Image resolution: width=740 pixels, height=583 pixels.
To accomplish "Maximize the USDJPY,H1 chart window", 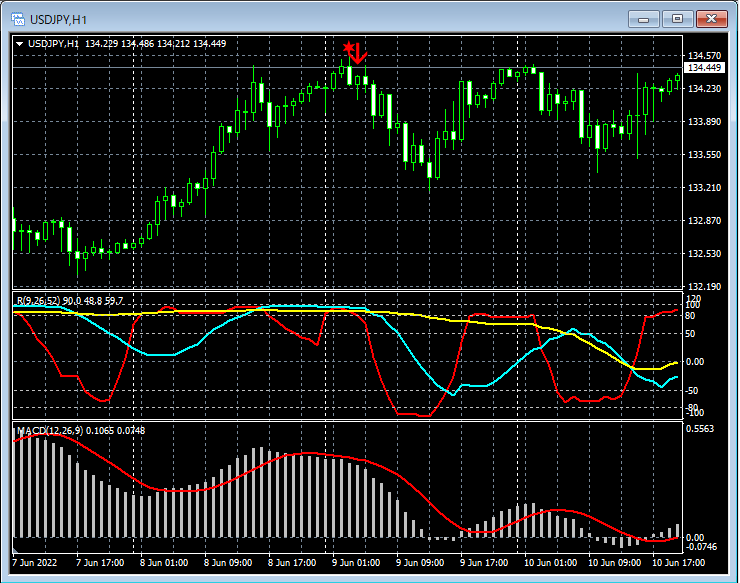I will point(678,18).
